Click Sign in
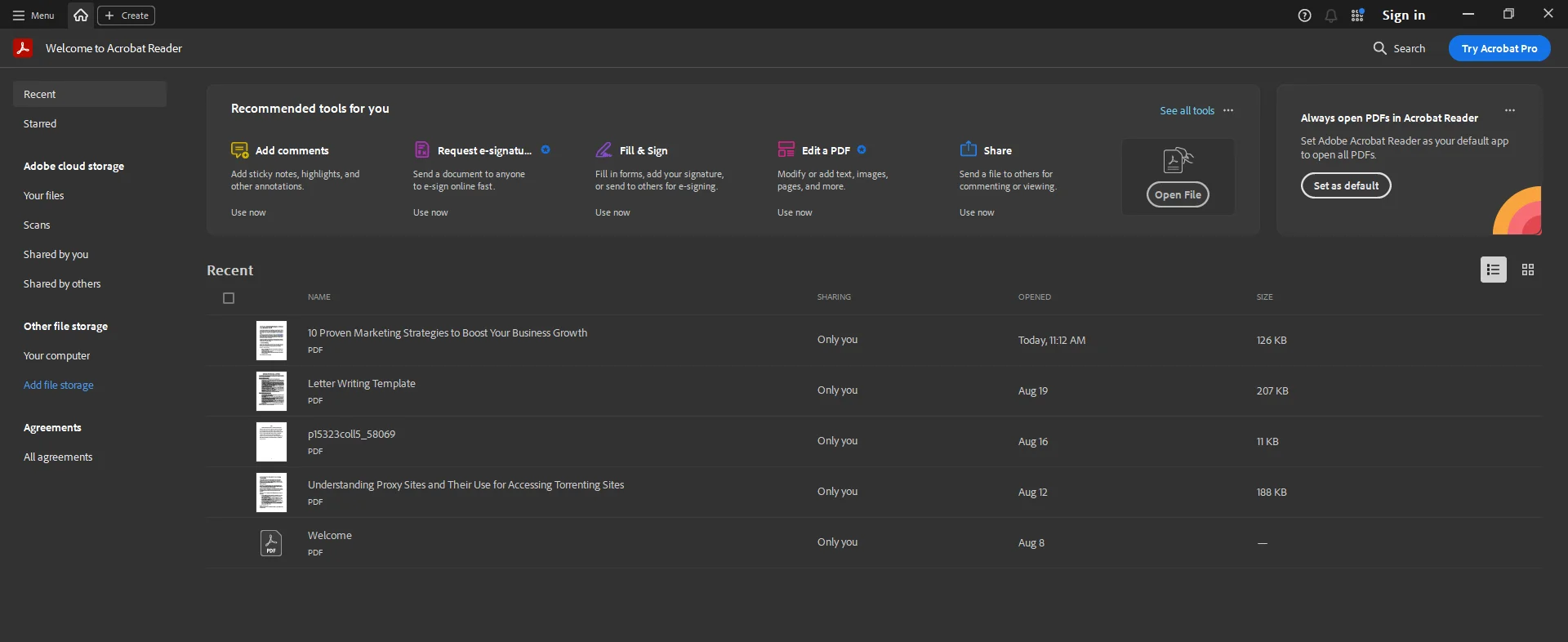 pos(1403,16)
